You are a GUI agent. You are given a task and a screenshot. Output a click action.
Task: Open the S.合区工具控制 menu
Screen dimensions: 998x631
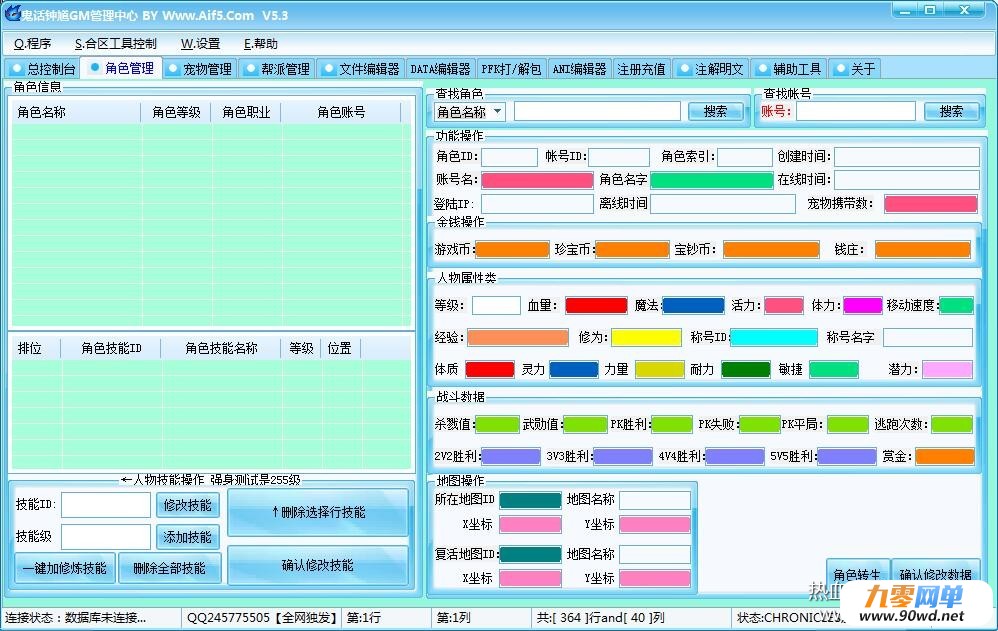coord(116,43)
